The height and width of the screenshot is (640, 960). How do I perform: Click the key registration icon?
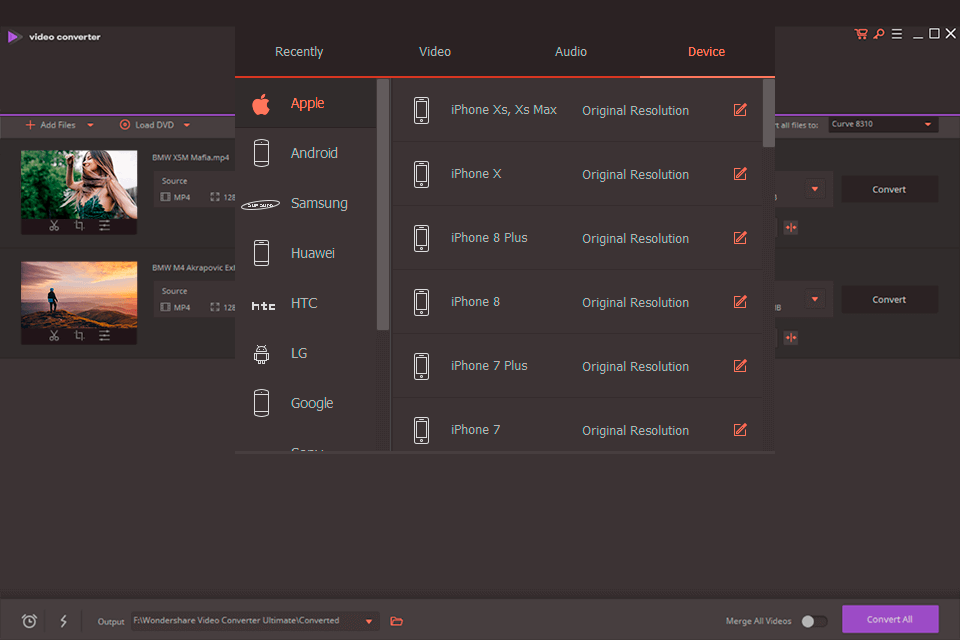pos(879,34)
